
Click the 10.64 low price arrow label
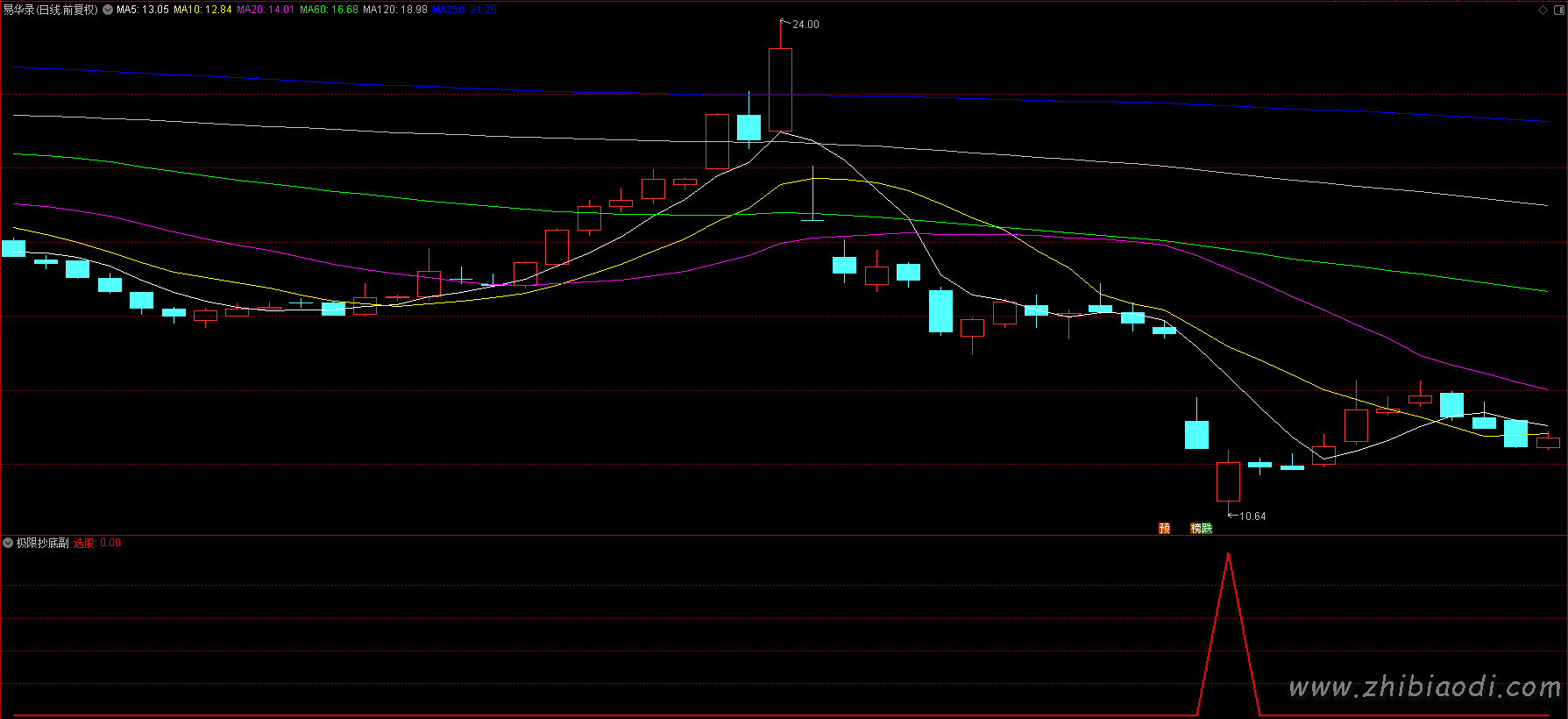(x=1252, y=516)
